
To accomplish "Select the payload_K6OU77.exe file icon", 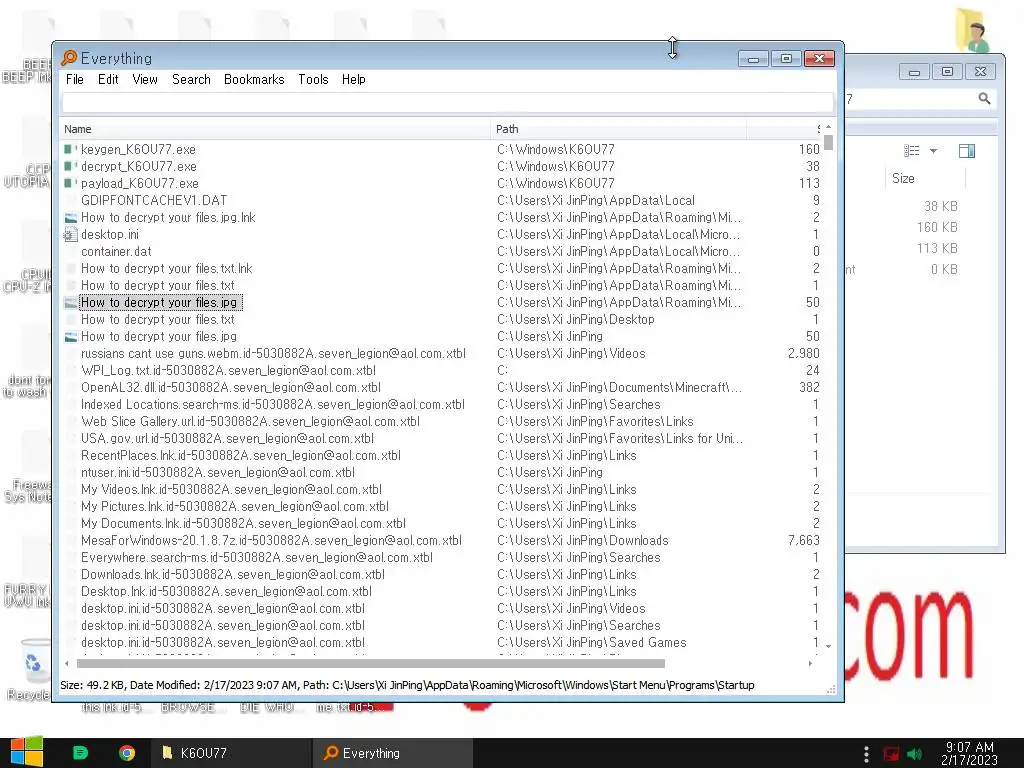I will coord(71,184).
